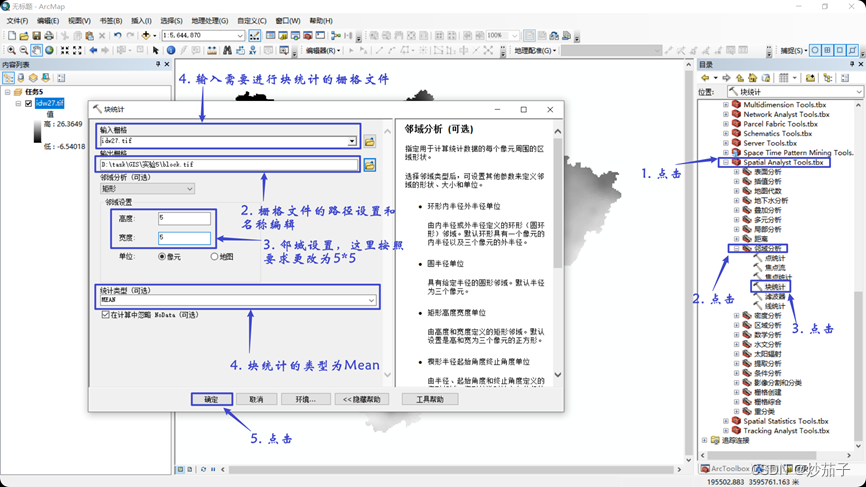This screenshot has width=866, height=487.
Task: Click the Undo arrow in the toolbar
Action: coord(118,36)
